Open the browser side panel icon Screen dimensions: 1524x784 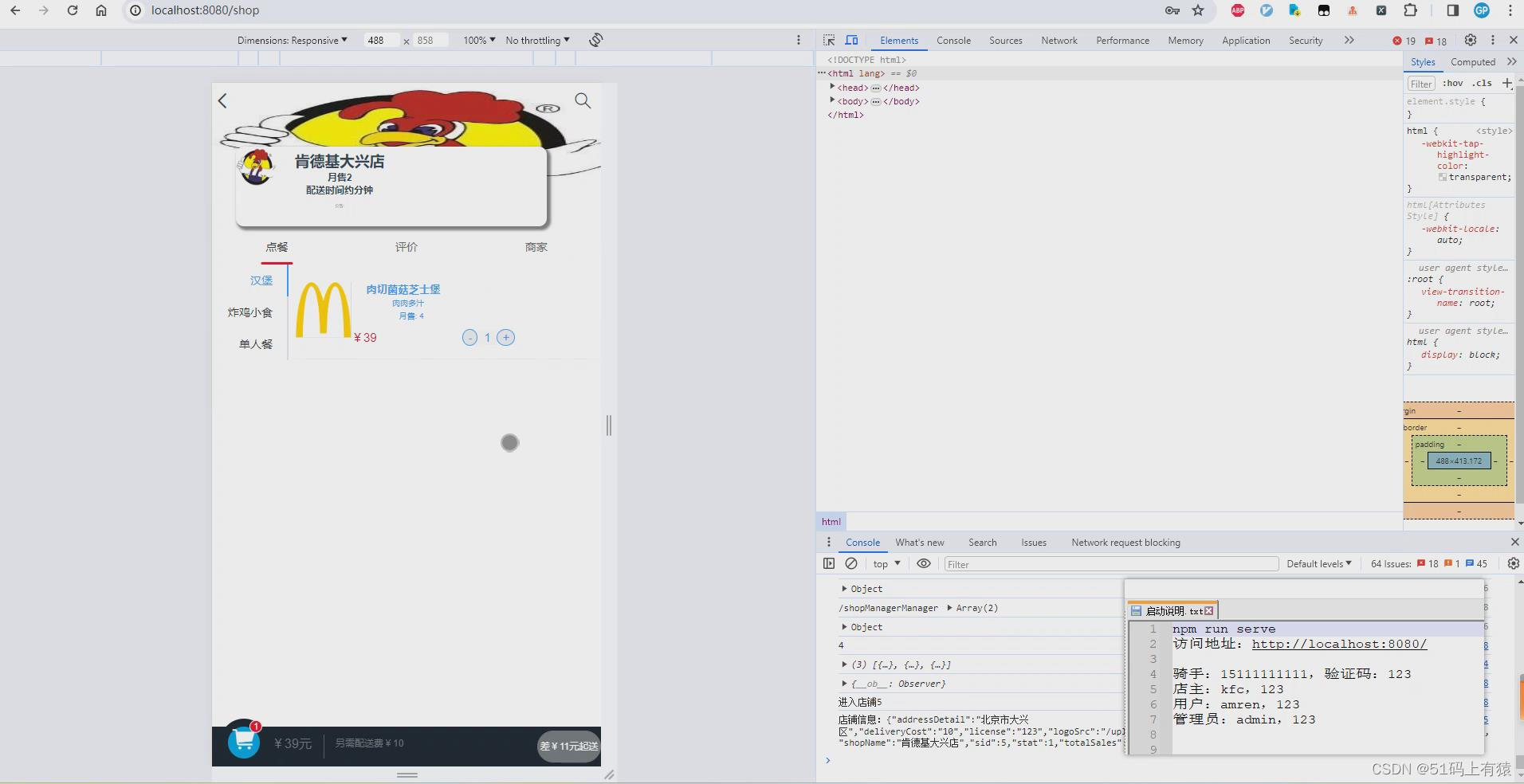coord(1452,10)
